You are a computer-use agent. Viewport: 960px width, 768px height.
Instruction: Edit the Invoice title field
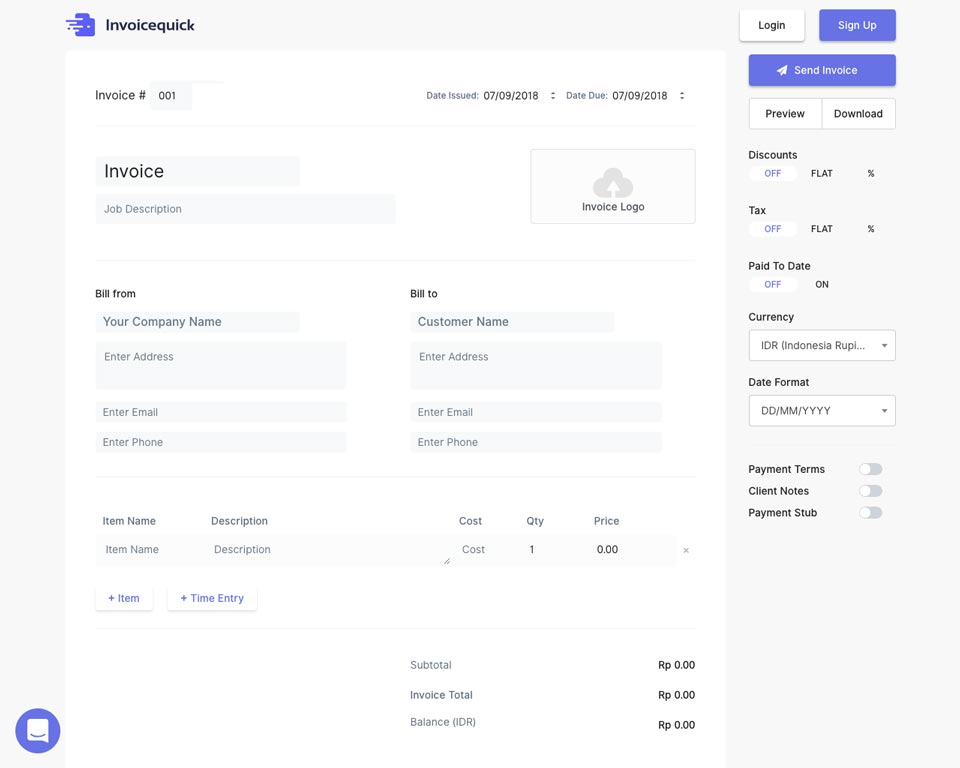click(197, 171)
